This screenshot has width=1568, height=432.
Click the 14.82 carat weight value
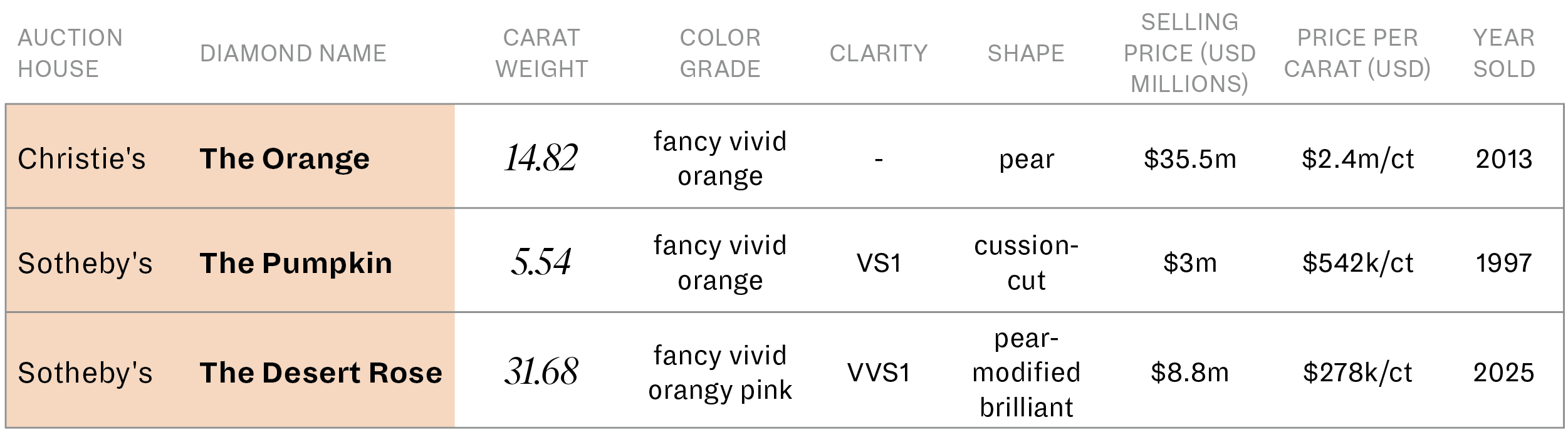tap(541, 158)
